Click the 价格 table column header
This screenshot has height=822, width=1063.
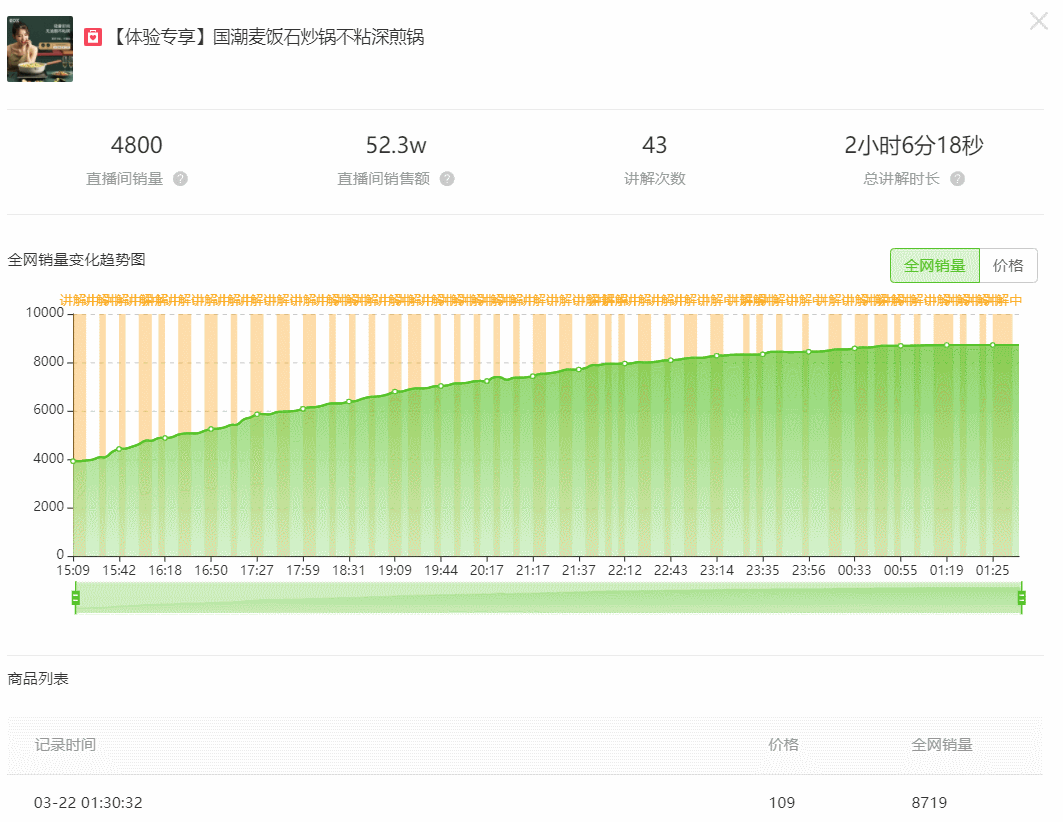point(783,745)
